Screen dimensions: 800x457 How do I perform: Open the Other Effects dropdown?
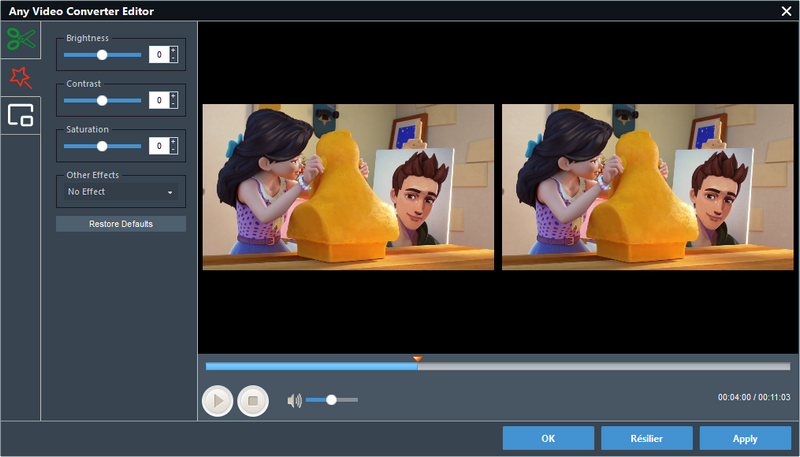pos(121,192)
